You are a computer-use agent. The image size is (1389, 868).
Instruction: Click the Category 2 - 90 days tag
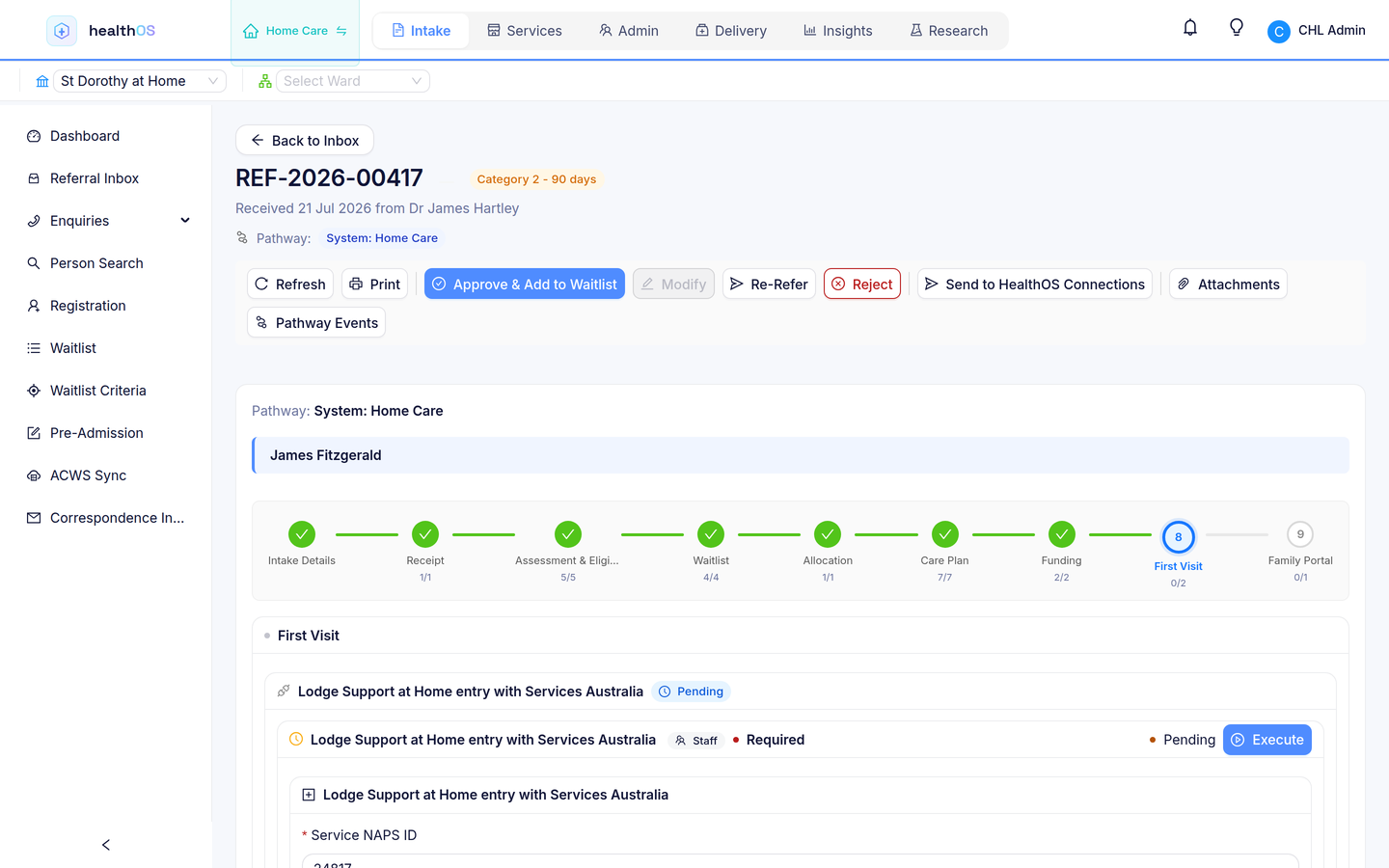click(x=536, y=179)
